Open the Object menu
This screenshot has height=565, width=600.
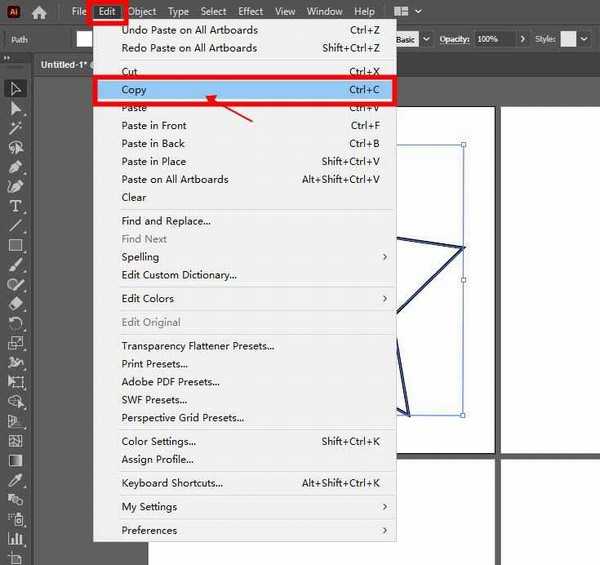tap(142, 12)
